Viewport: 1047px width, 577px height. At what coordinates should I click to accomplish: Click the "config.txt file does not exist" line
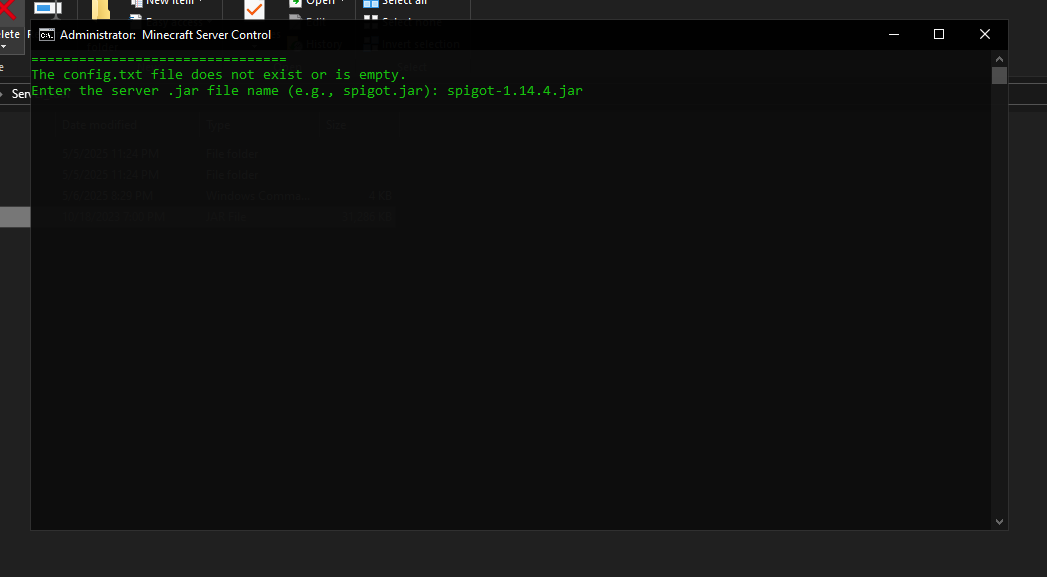pos(219,75)
